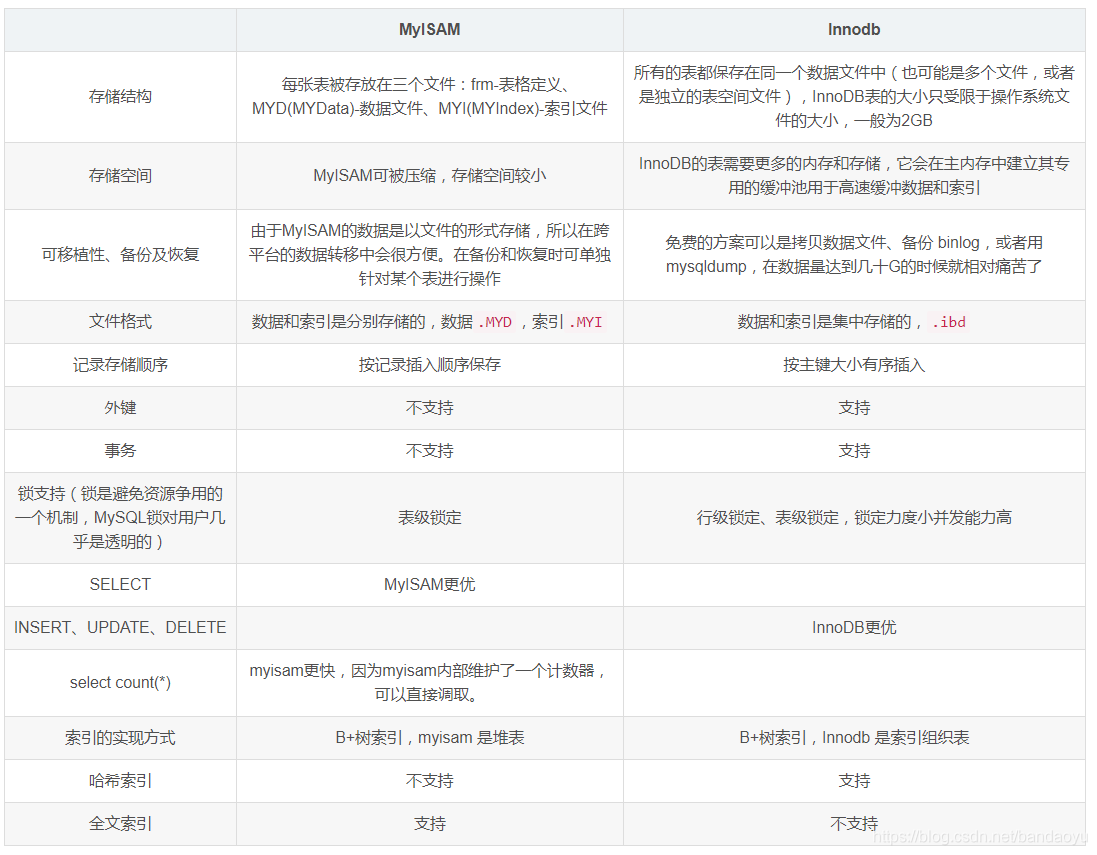Click MyISAM 支持 in the 全文索引 row
This screenshot has height=855, width=1097.
[x=430, y=824]
